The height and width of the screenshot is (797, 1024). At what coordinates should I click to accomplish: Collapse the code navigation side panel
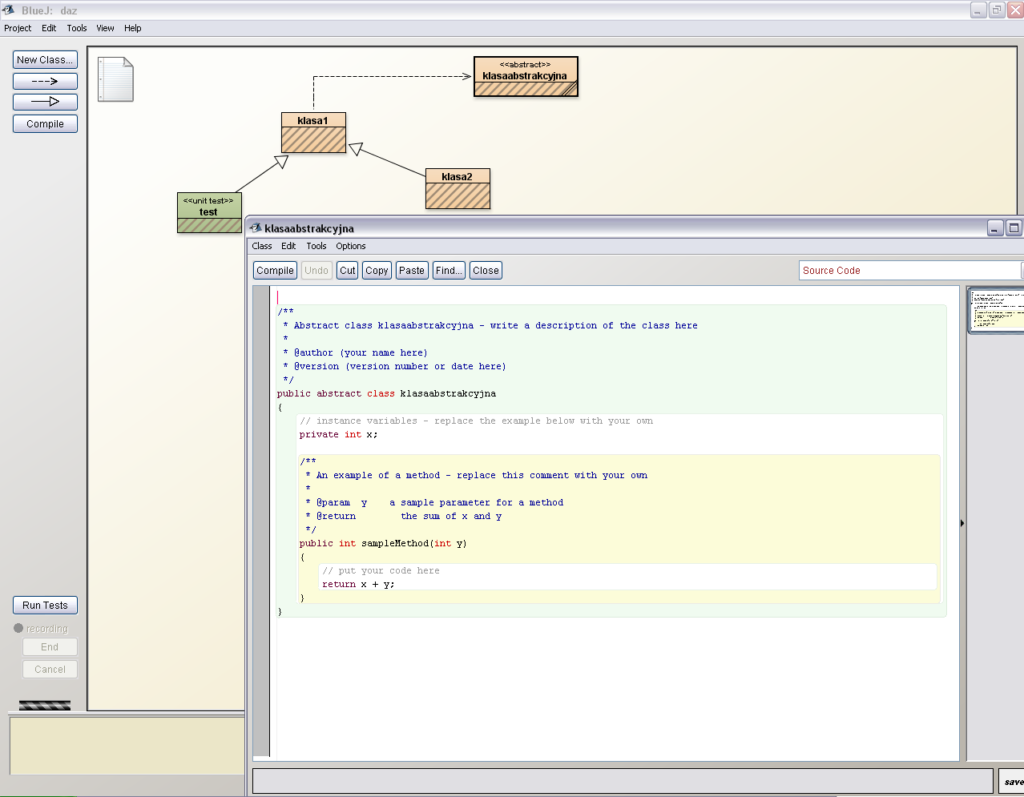[962, 522]
